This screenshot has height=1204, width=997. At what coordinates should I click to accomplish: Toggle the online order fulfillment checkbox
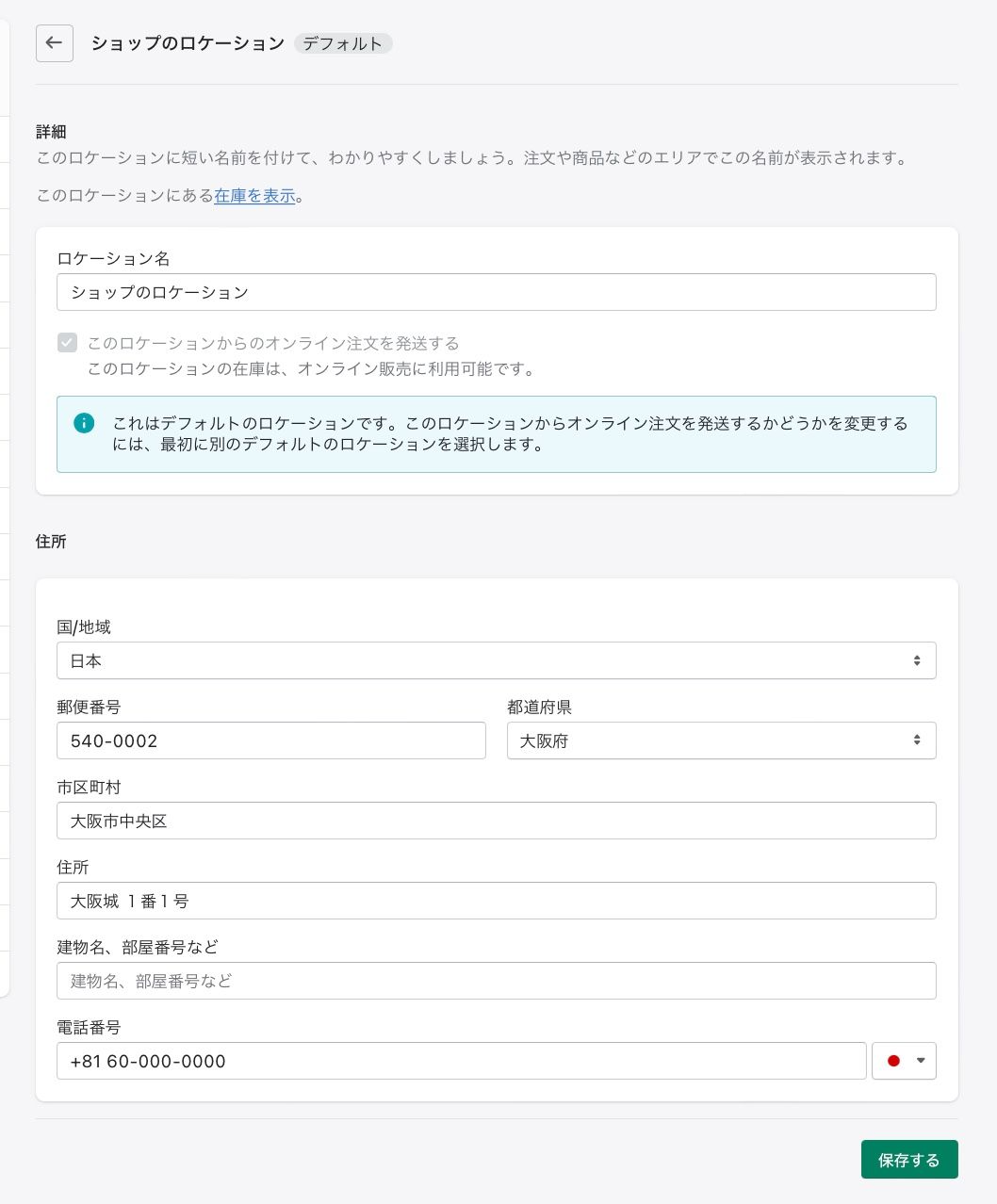(67, 343)
